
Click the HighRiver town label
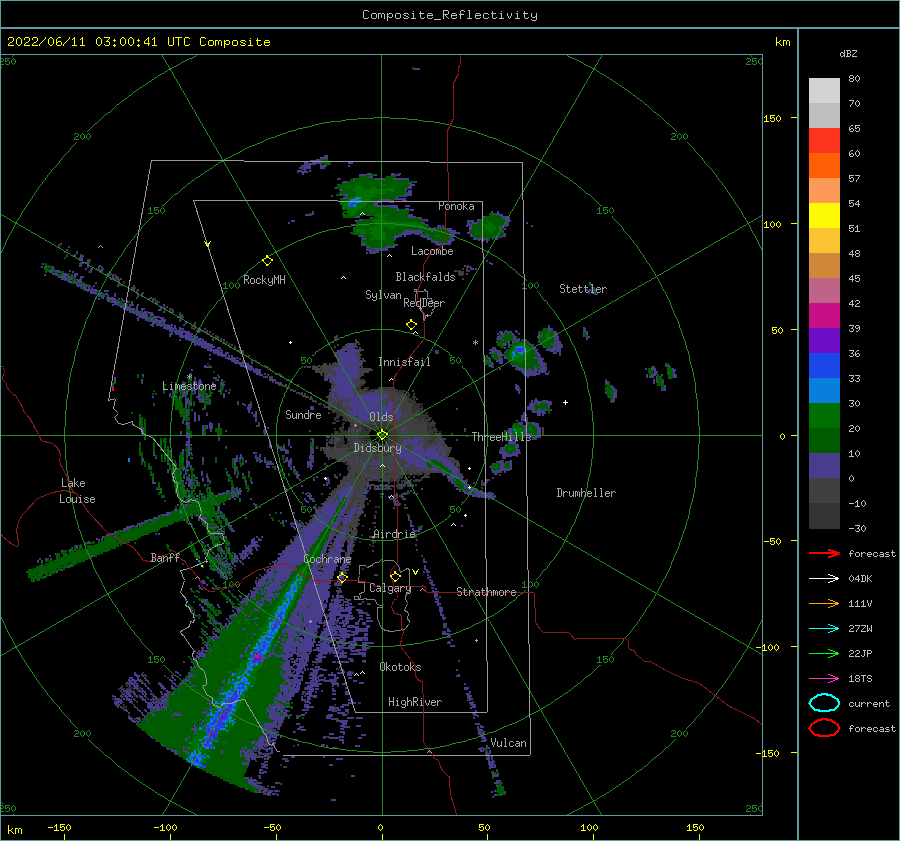tap(415, 702)
